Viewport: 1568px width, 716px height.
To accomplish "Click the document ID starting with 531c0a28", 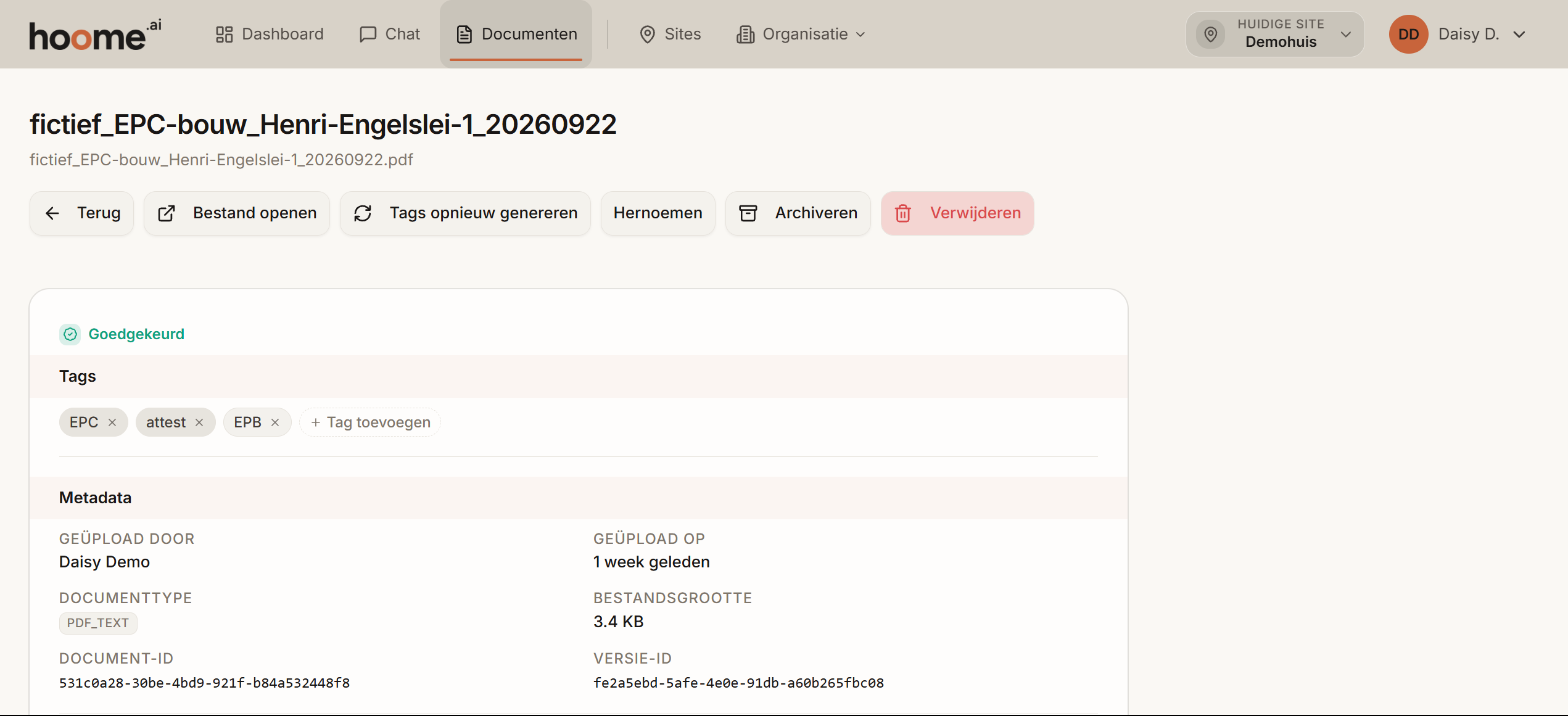I will click(x=204, y=683).
